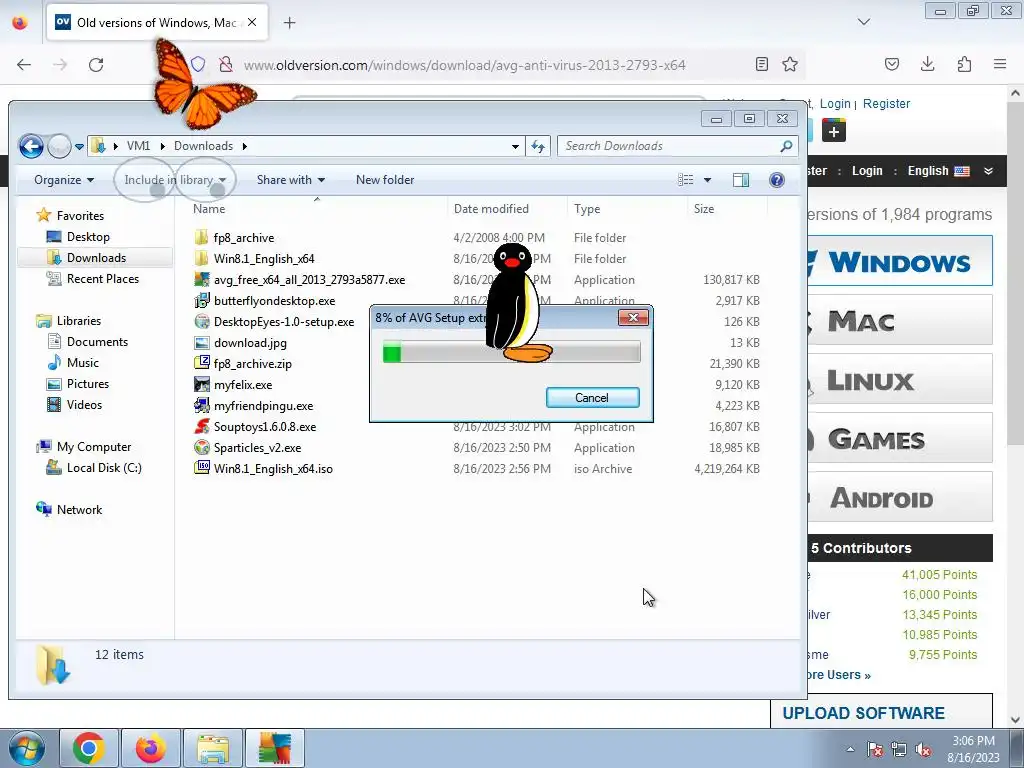Click the change view icon in Explorer toolbar
This screenshot has width=1024, height=768.
tap(686, 180)
